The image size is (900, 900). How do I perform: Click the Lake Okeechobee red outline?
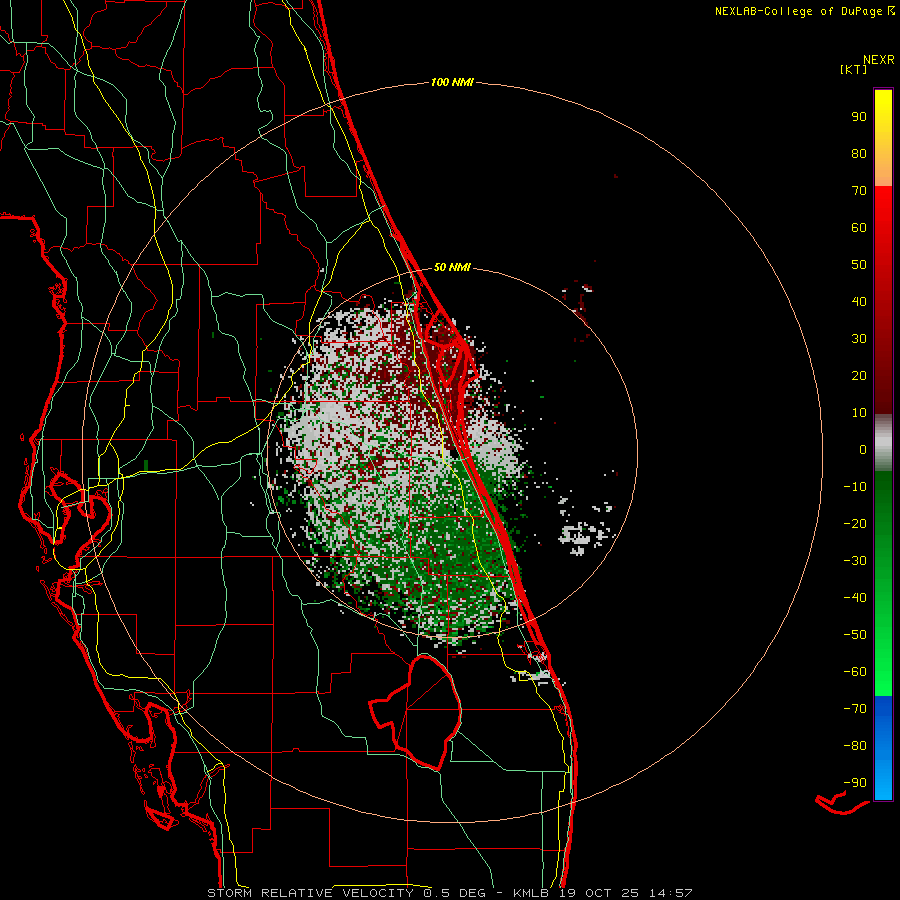[x=417, y=713]
